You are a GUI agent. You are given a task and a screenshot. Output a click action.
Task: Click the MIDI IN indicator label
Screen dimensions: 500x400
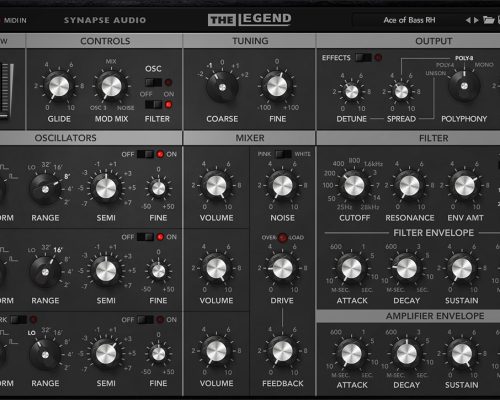[15, 21]
